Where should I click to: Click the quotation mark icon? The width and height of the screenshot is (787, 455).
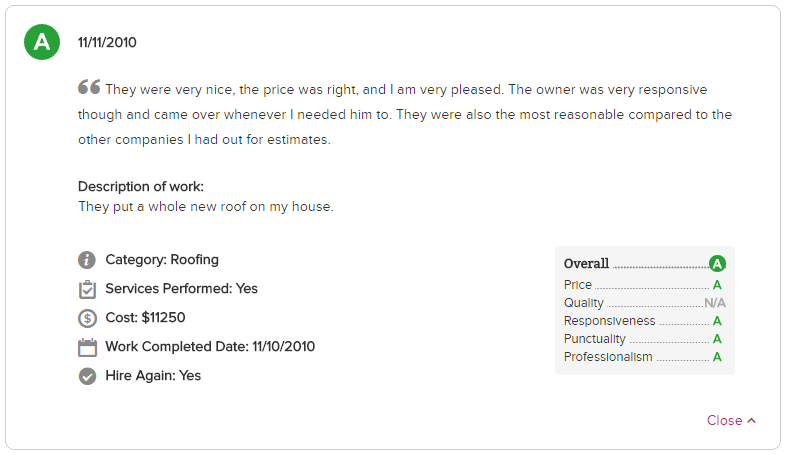pyautogui.click(x=89, y=87)
